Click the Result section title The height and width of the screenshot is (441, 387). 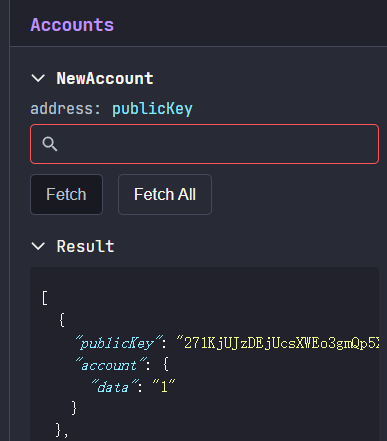pos(85,246)
